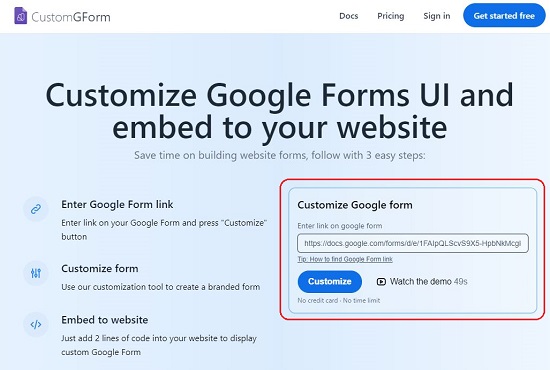This screenshot has width=550, height=370.
Task: Open the How to find Google Form link tip
Action: point(345,259)
